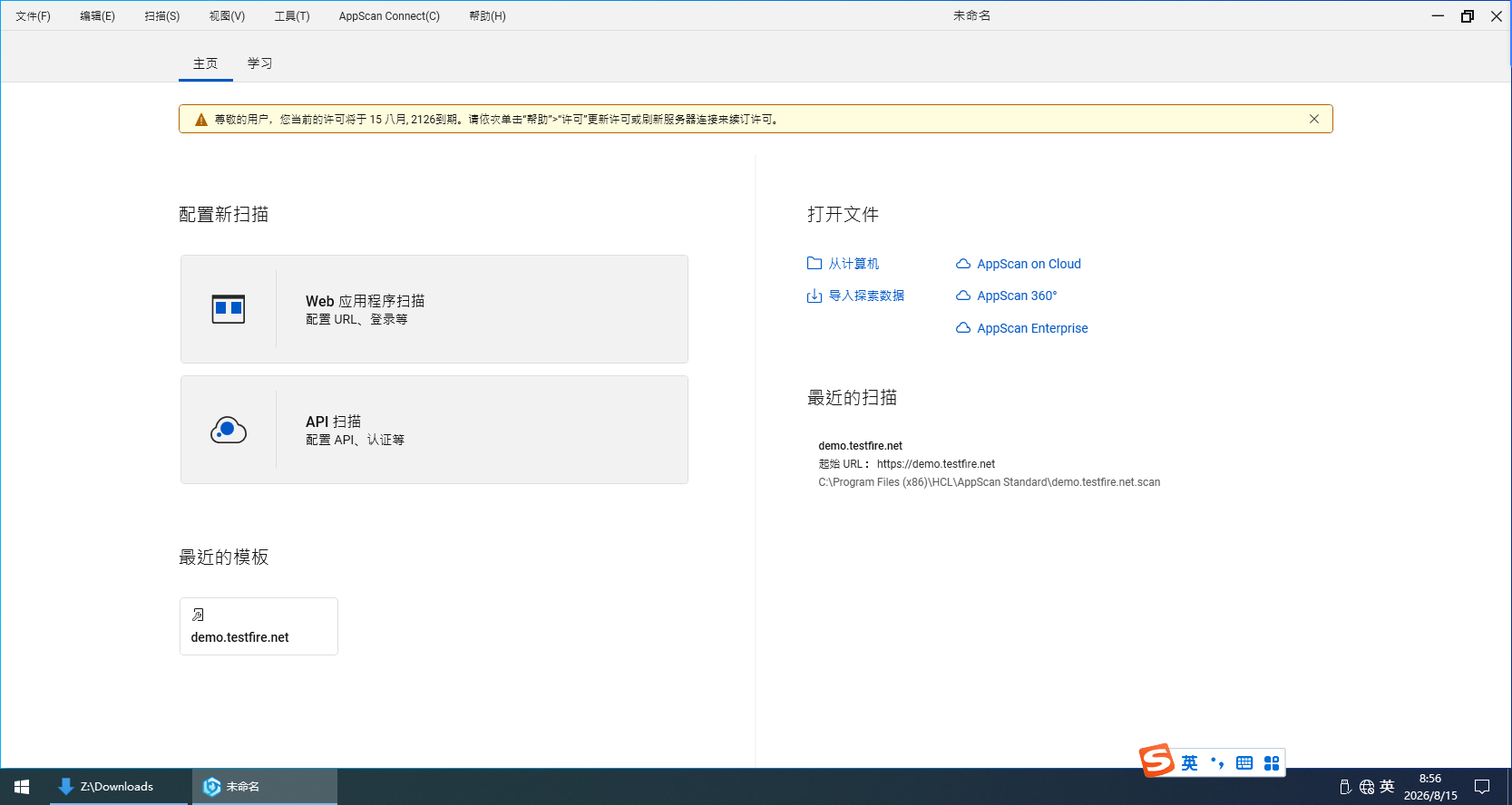Toggle Sogou punctuation mode icon
Viewport: 1512px width, 805px height.
pyautogui.click(x=1217, y=763)
